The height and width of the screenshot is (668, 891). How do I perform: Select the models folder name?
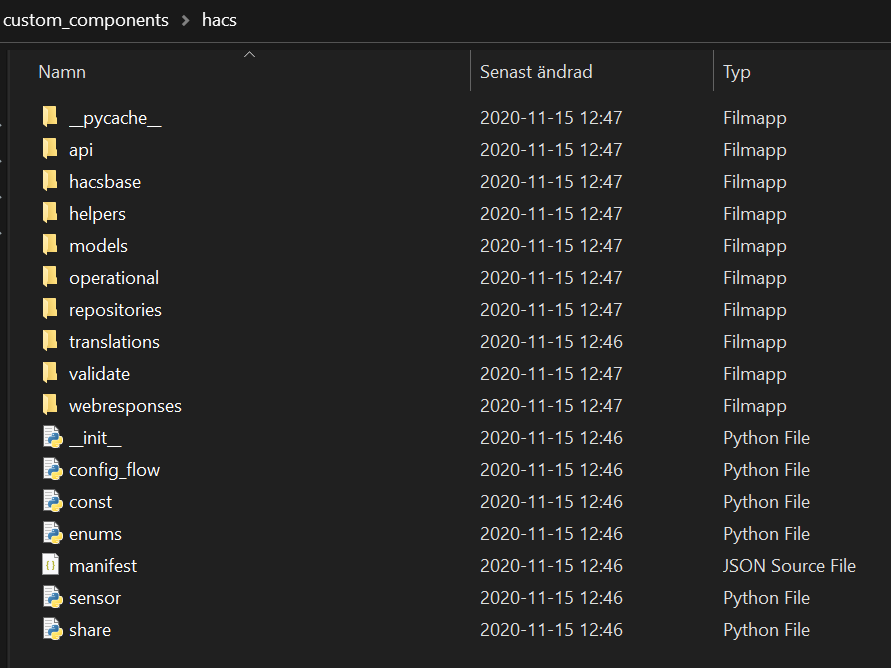point(98,246)
